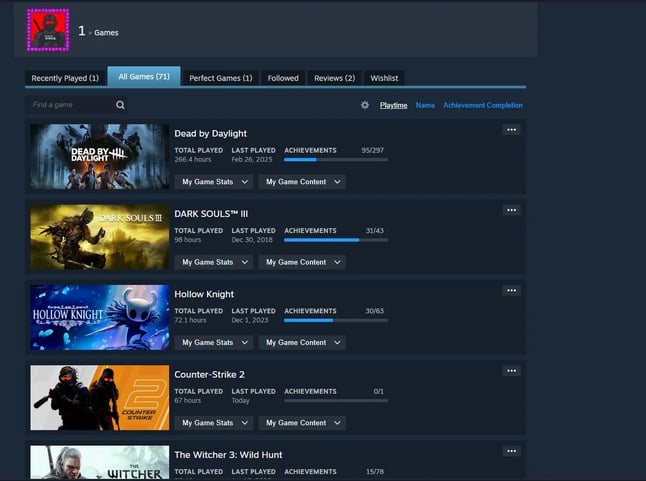Open the three-dot menu for Counter-Strike 2
The height and width of the screenshot is (481, 646).
[511, 370]
